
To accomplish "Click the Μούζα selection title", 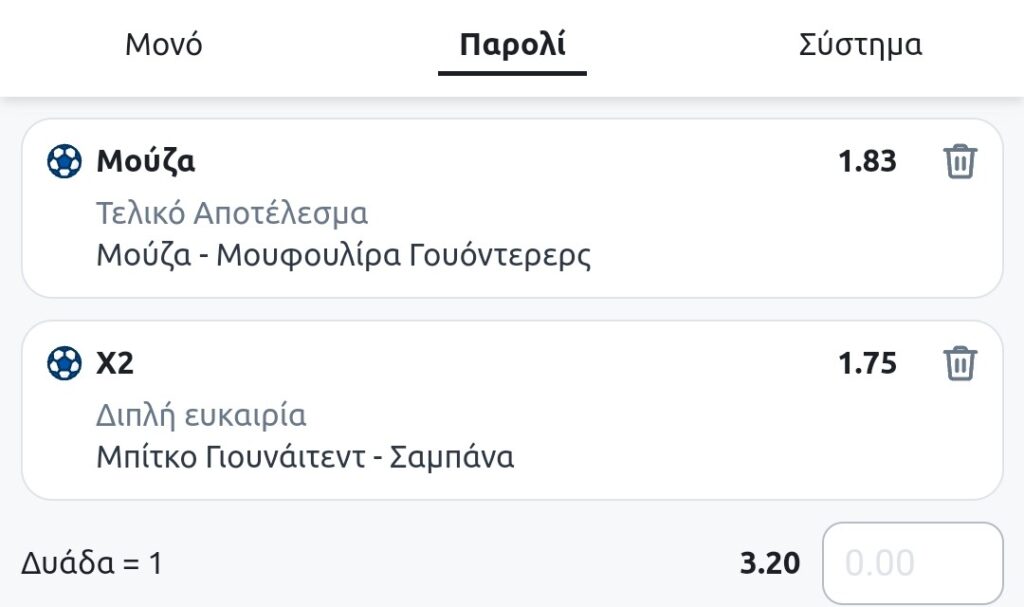I will [145, 161].
